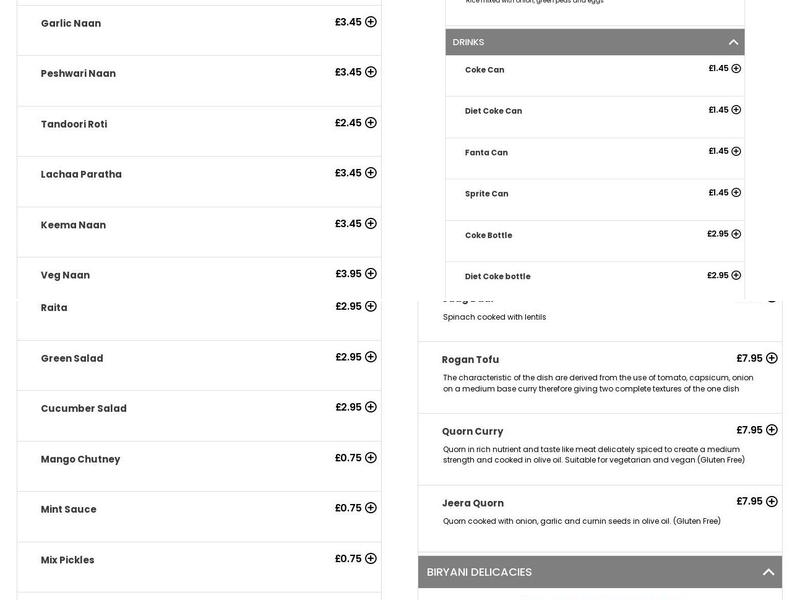The height and width of the screenshot is (600, 800).
Task: Add Garlic Naan using plus icon
Action: [x=371, y=22]
